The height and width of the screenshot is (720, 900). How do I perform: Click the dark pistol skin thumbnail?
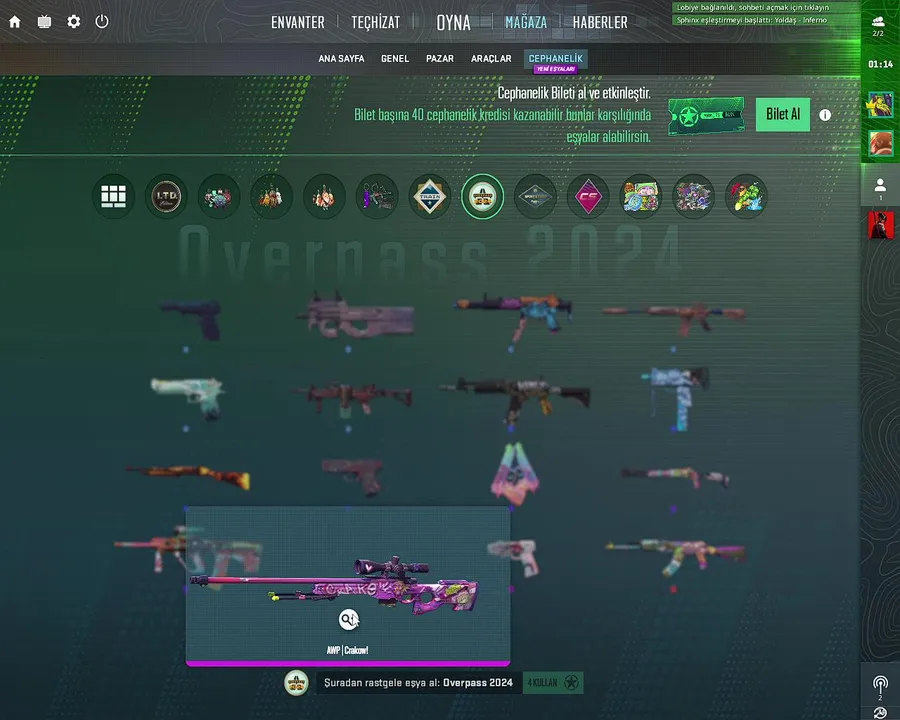pyautogui.click(x=192, y=319)
